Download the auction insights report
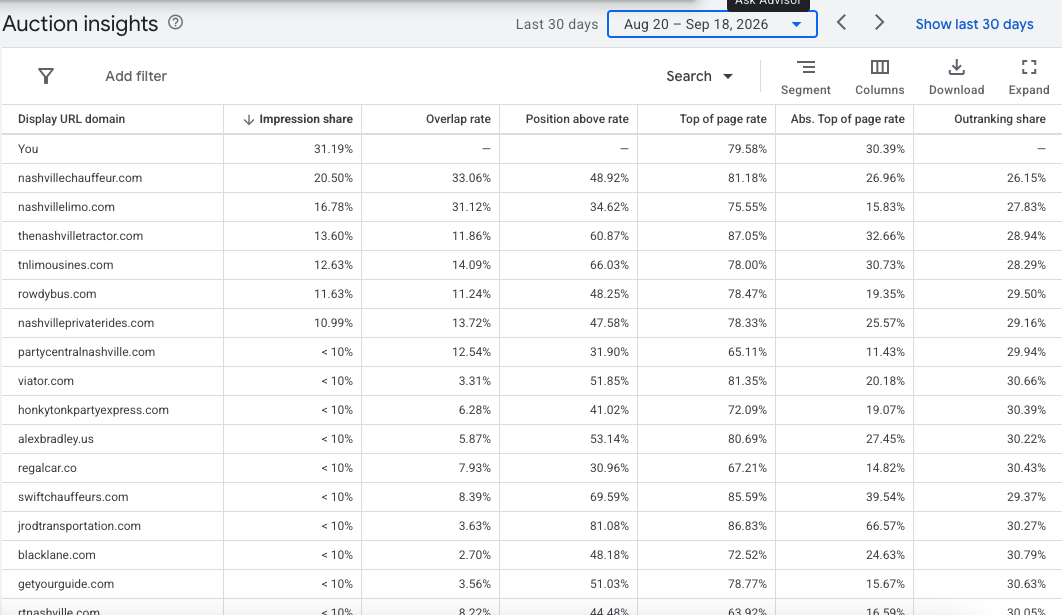The image size is (1062, 615). pos(956,77)
